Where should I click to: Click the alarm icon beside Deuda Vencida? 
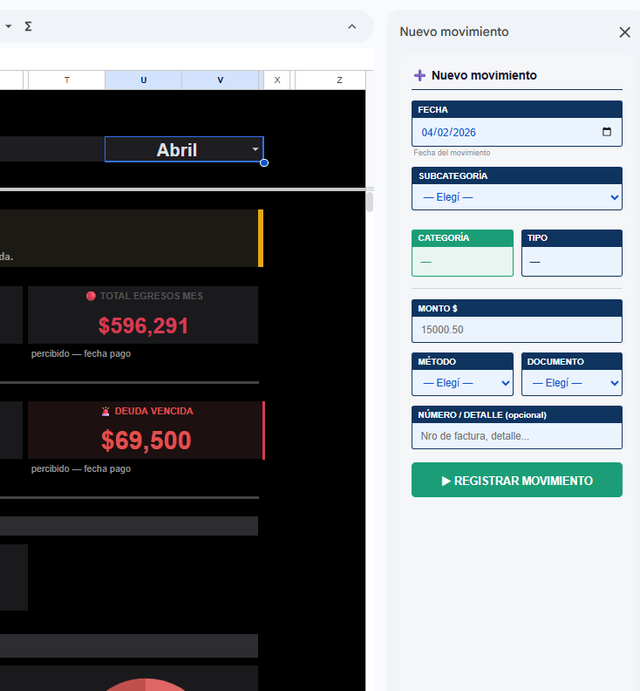click(105, 411)
